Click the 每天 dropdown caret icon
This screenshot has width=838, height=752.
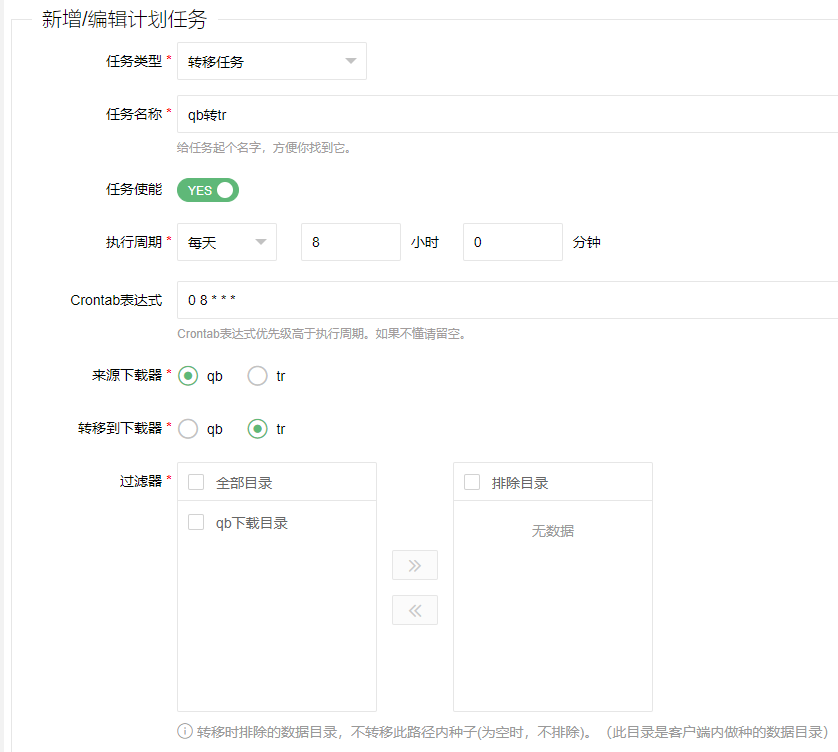[261, 242]
